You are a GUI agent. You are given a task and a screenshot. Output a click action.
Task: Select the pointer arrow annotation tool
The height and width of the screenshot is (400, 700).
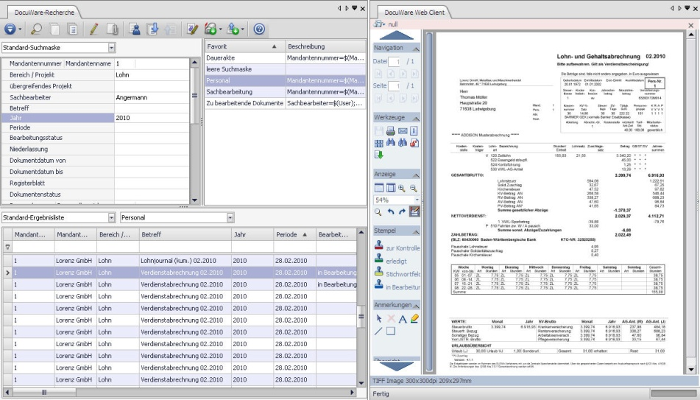tap(379, 319)
